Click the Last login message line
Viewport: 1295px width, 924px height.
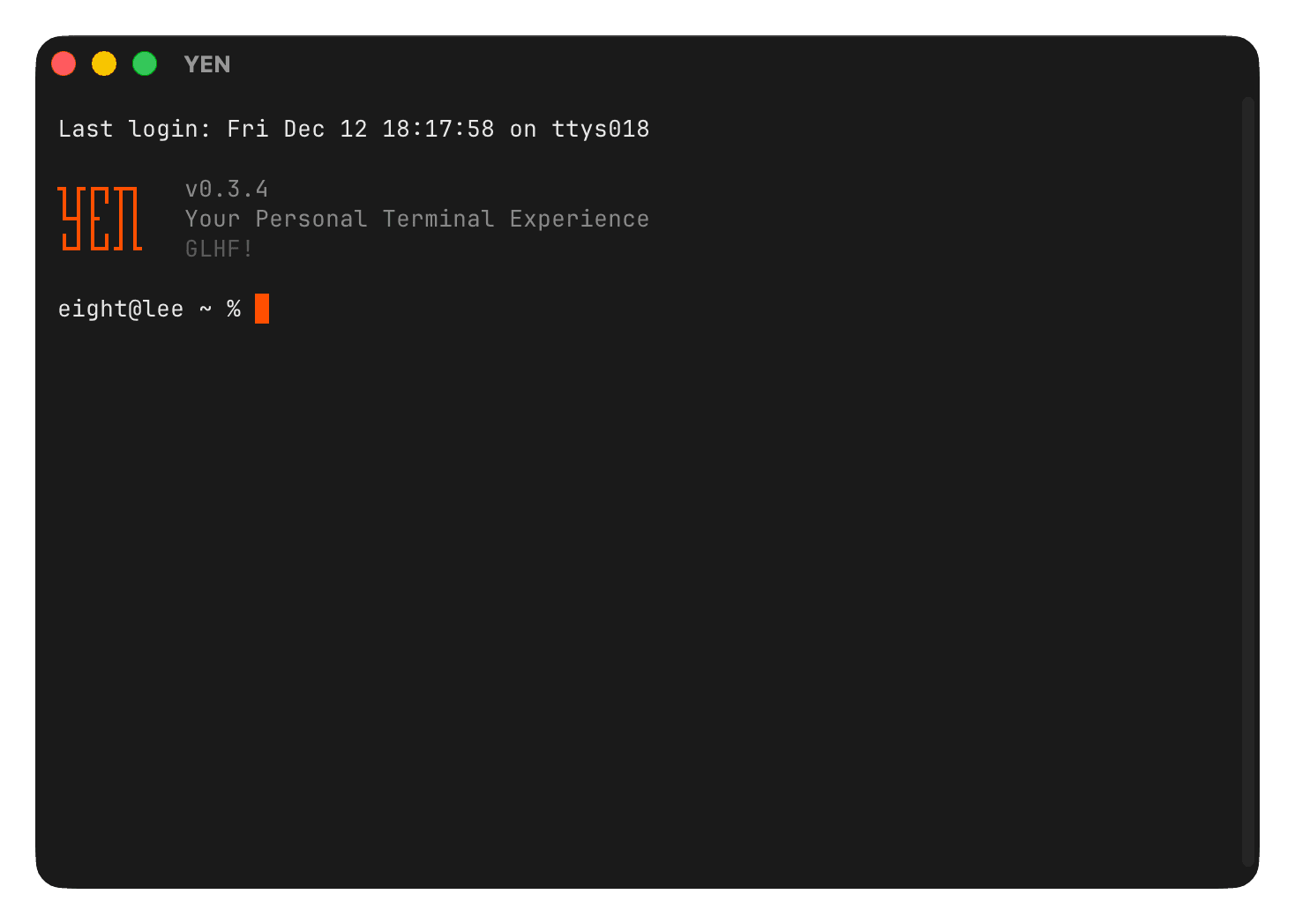coord(353,129)
